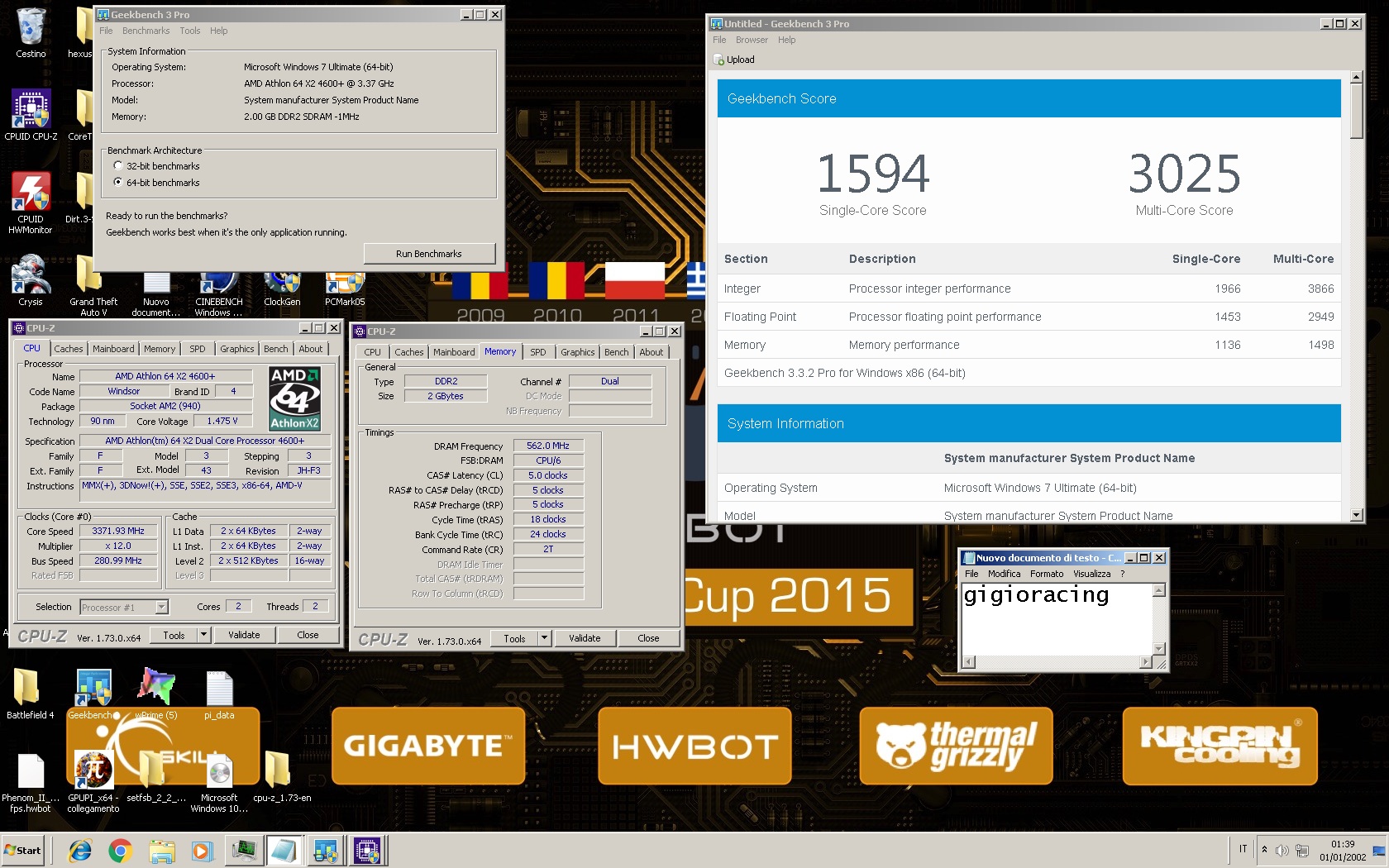1389x868 pixels.
Task: Launch the wPrime desktop icon
Action: [156, 693]
